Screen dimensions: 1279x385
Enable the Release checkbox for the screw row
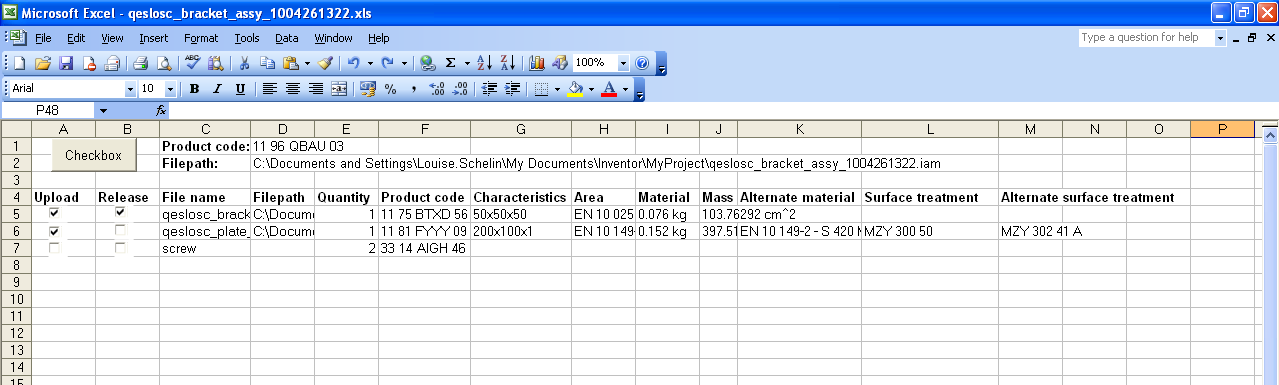tap(120, 248)
